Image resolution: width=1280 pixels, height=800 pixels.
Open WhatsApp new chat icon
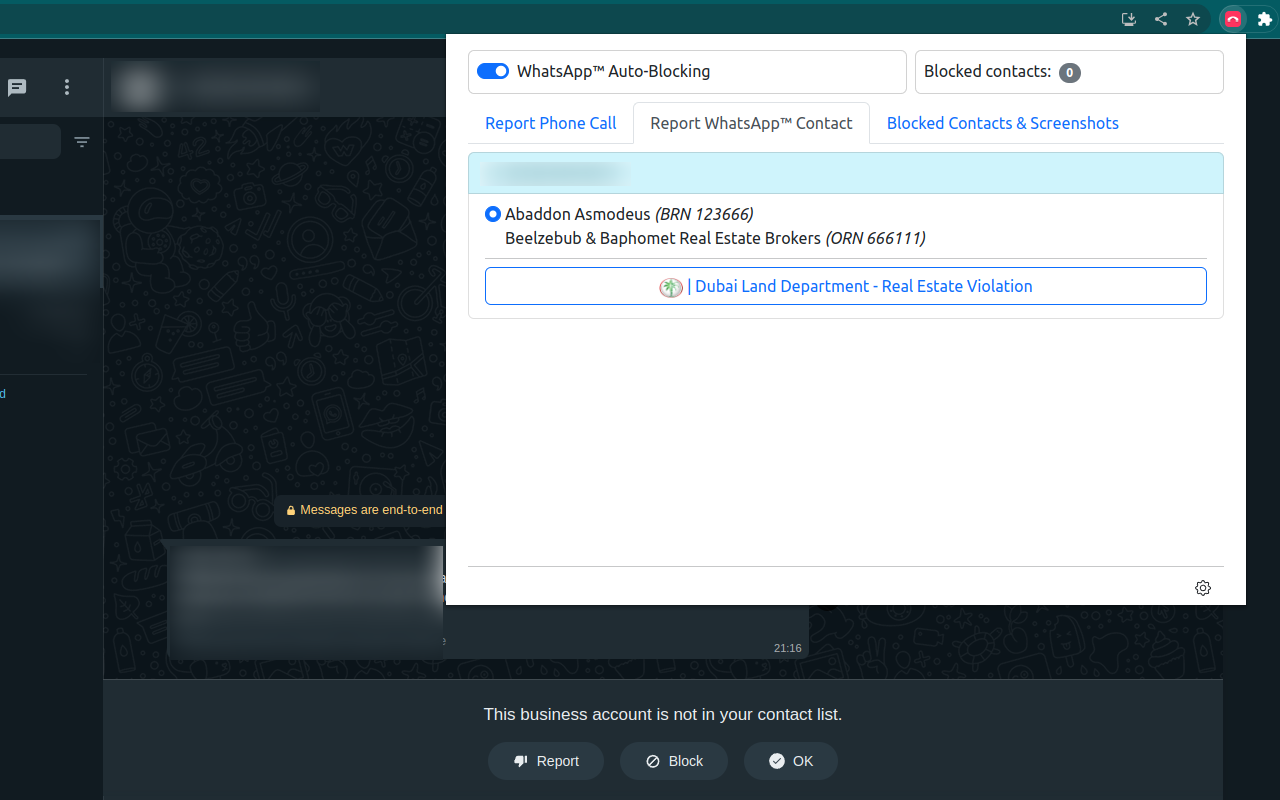(x=17, y=87)
